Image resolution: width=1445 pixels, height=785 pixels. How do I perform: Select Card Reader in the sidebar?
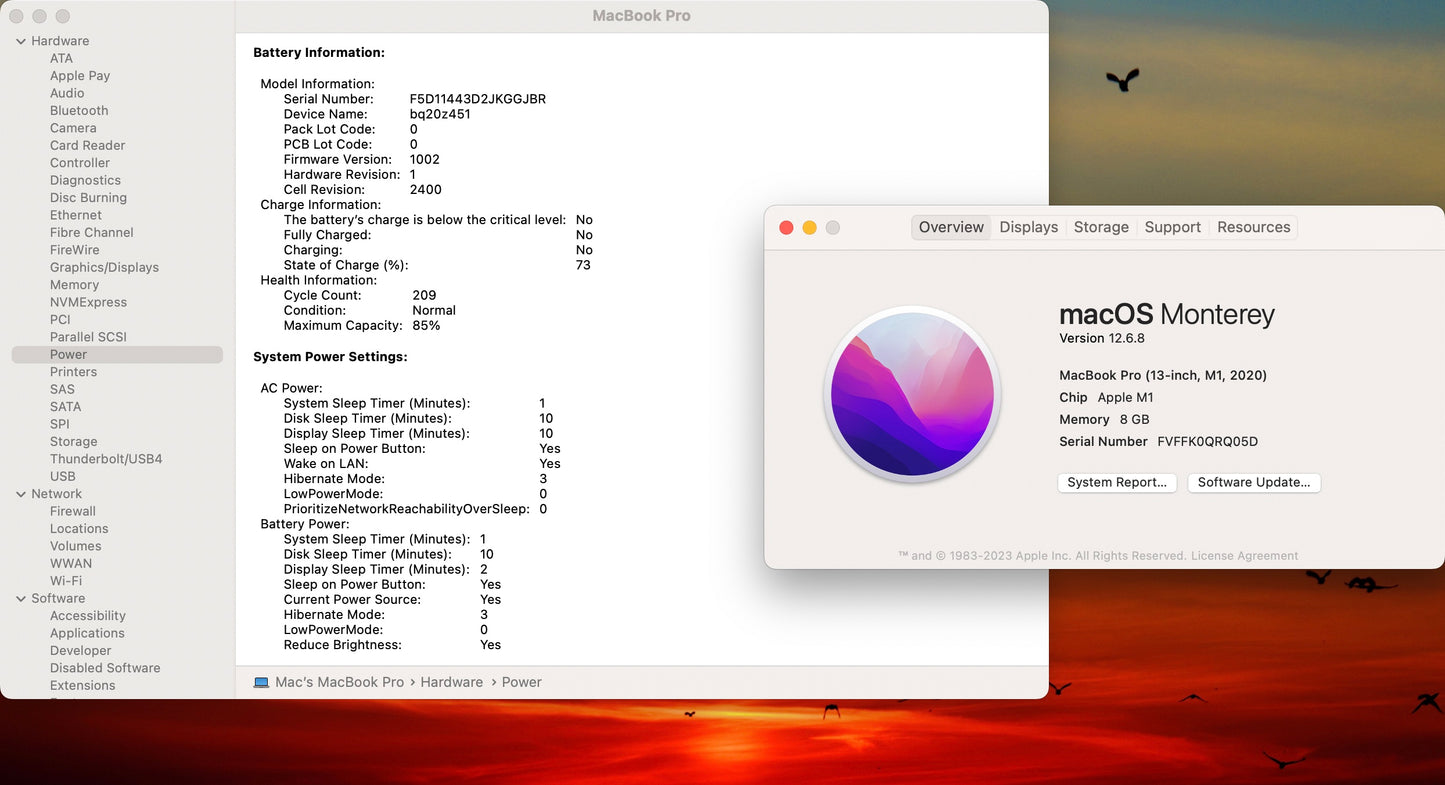[87, 145]
